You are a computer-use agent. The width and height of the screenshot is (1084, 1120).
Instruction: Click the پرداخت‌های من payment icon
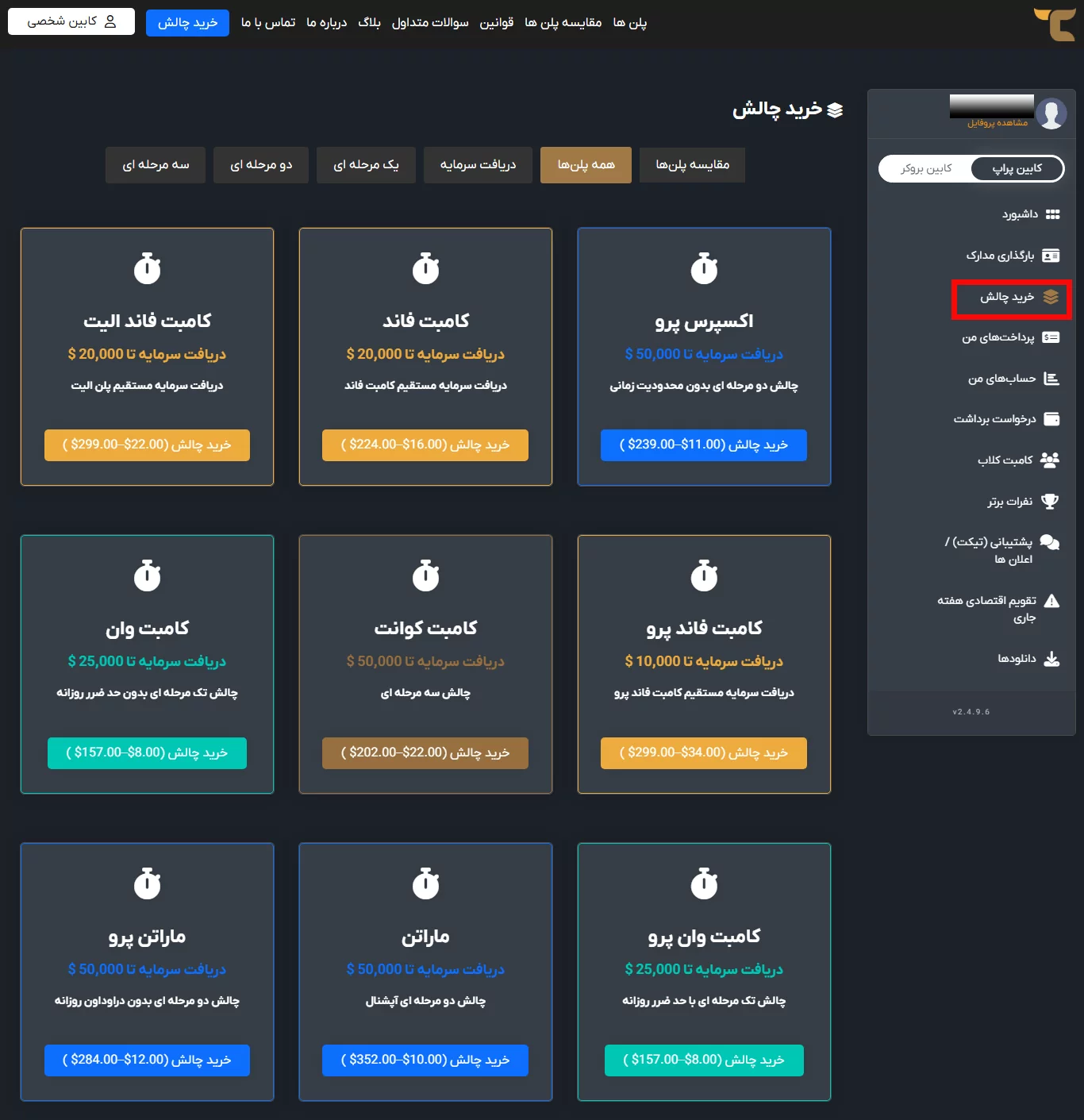[1051, 337]
